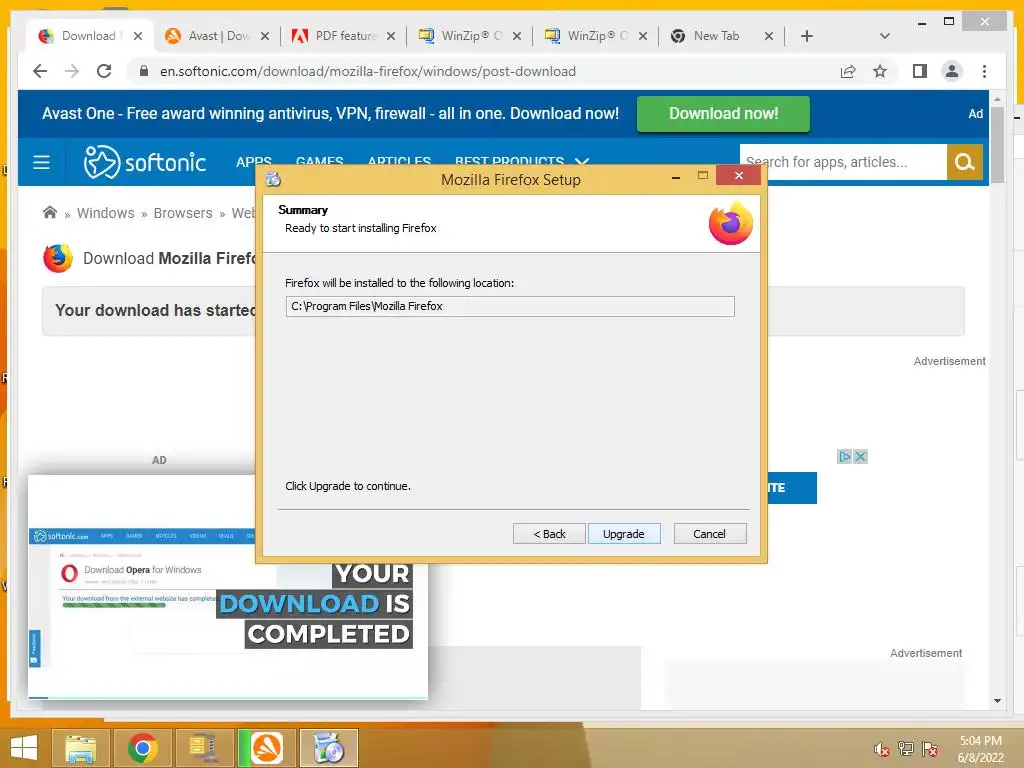
Task: Open the tab search chevron dropdown
Action: (x=884, y=36)
